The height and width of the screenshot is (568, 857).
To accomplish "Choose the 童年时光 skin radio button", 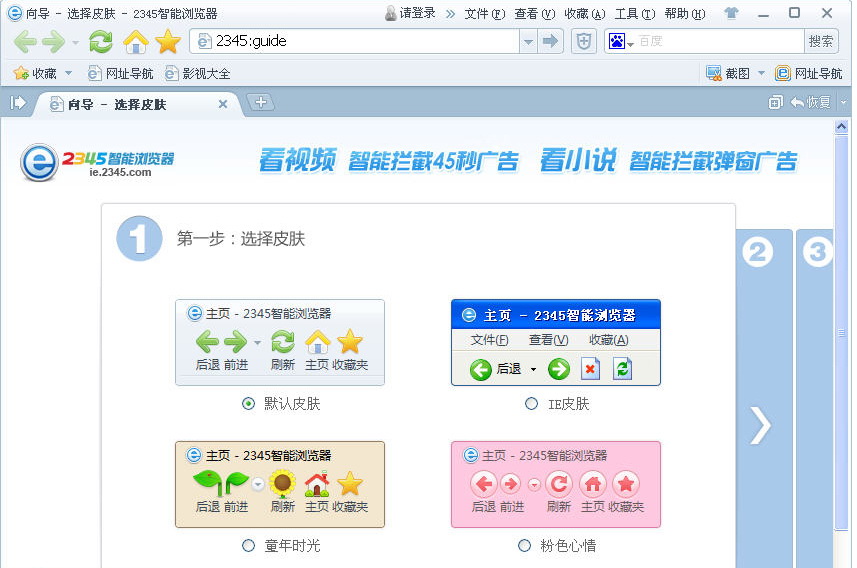I will click(248, 546).
